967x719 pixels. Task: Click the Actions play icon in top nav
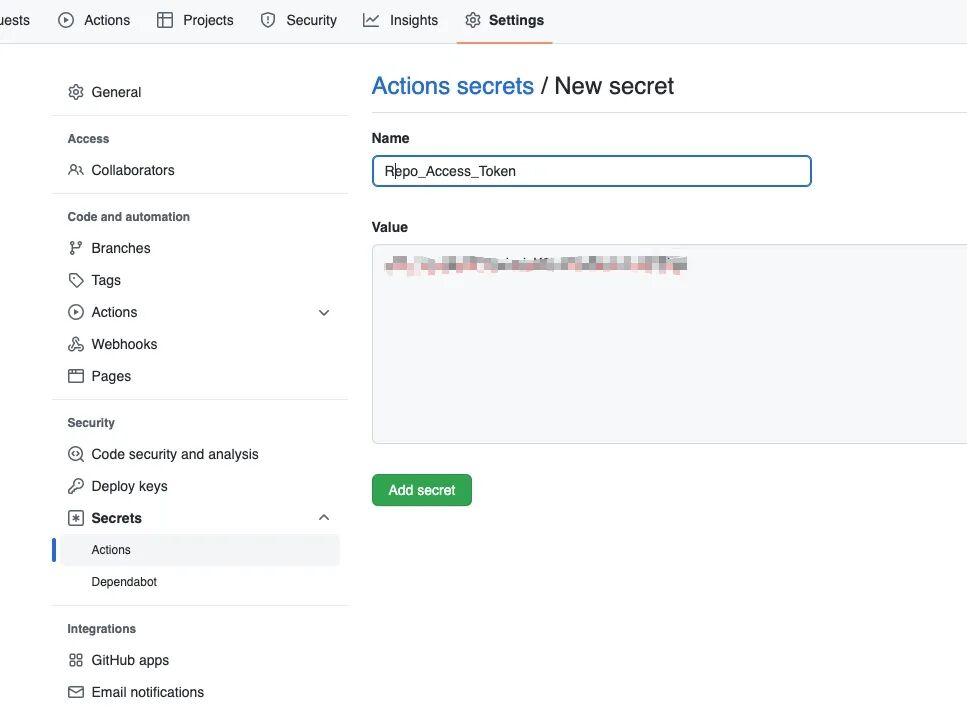pos(65,20)
